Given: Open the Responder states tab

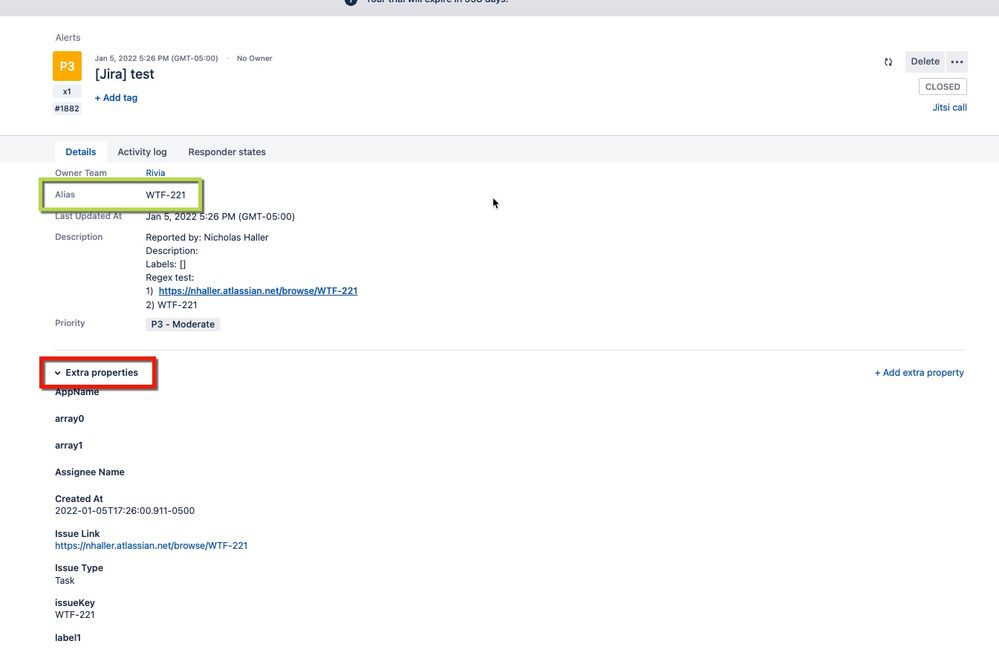Looking at the screenshot, I should click(227, 152).
